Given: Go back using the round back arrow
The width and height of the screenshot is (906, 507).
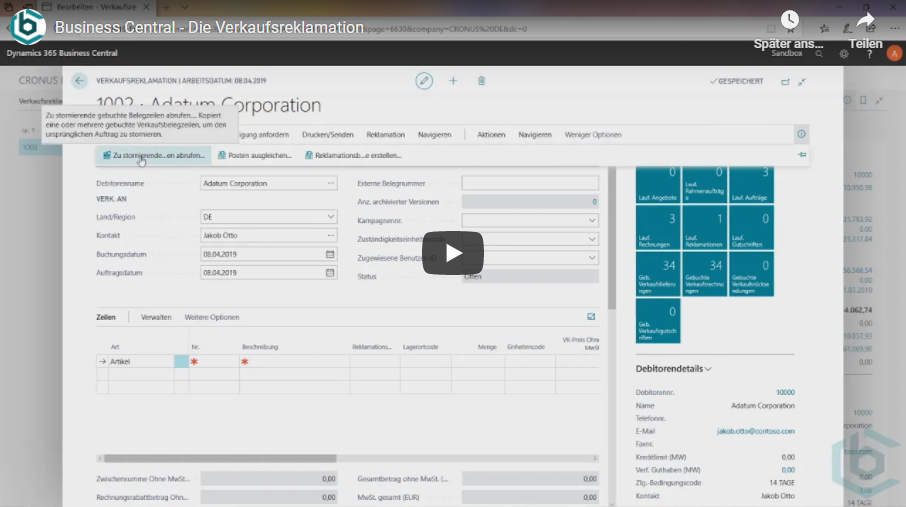Looking at the screenshot, I should [x=79, y=81].
